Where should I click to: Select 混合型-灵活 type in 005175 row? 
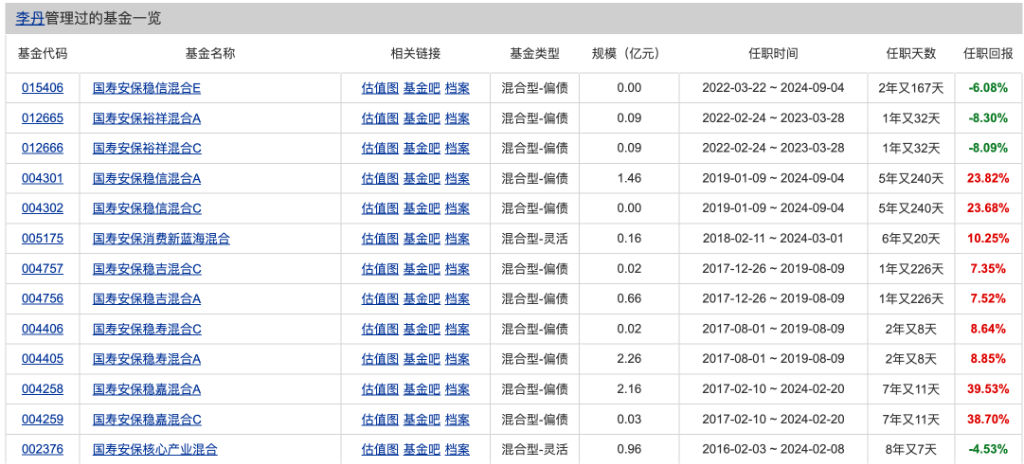(535, 239)
